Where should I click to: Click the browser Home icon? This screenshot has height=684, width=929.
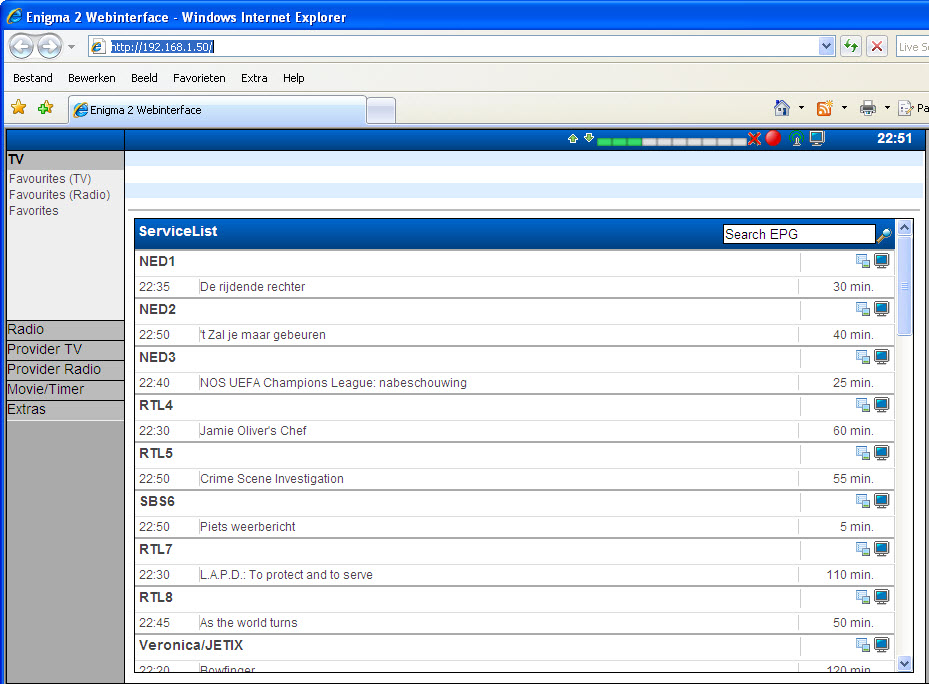coord(782,108)
